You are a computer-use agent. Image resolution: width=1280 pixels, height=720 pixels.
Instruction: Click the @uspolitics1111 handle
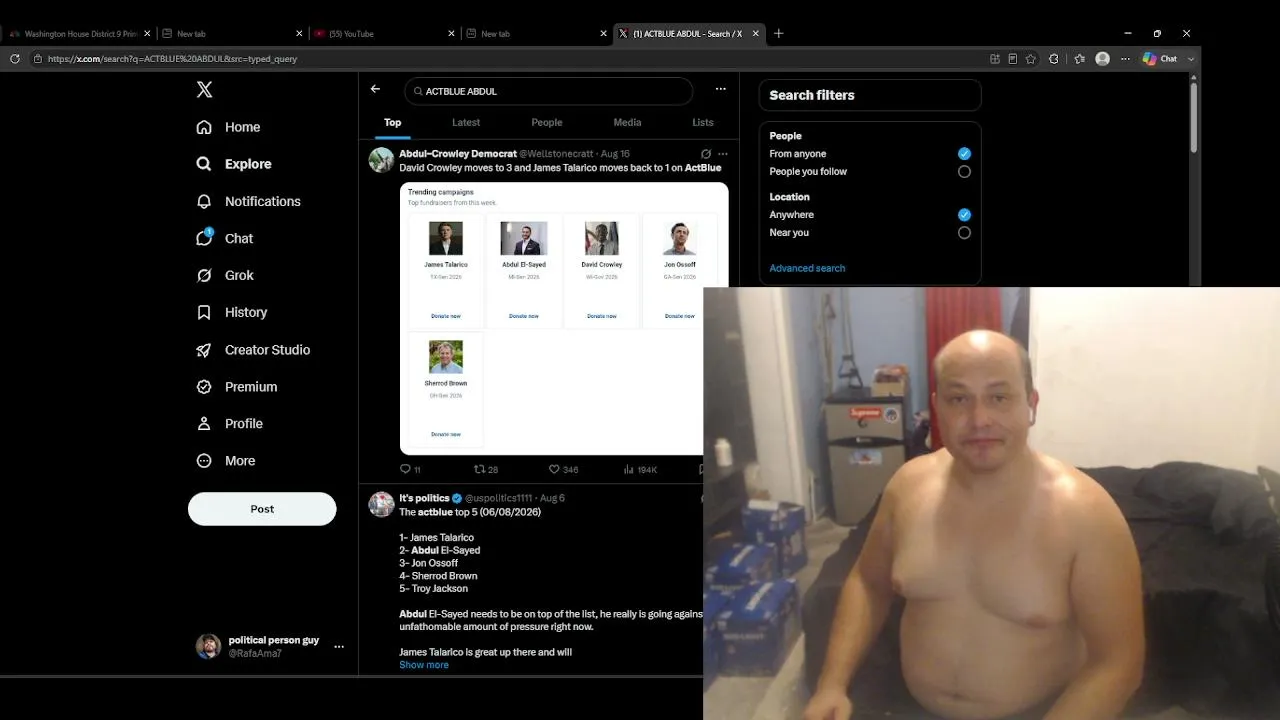point(498,498)
